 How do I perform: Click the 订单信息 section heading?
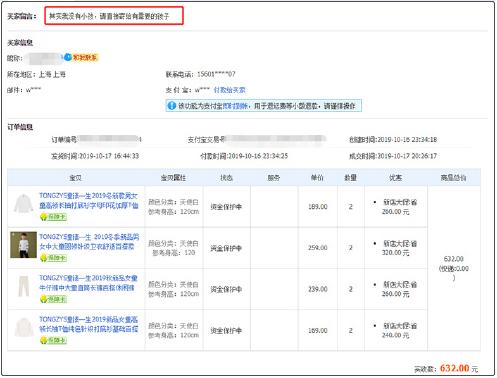click(20, 127)
